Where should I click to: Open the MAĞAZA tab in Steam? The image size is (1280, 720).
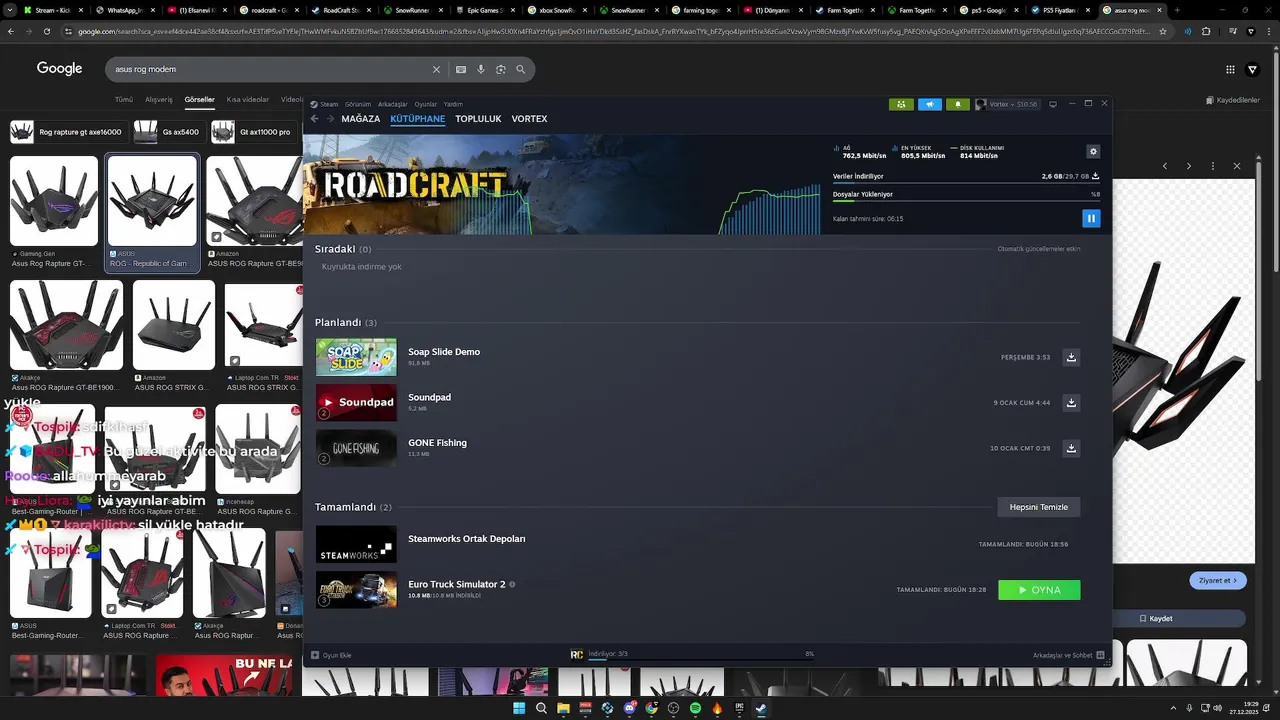(361, 118)
